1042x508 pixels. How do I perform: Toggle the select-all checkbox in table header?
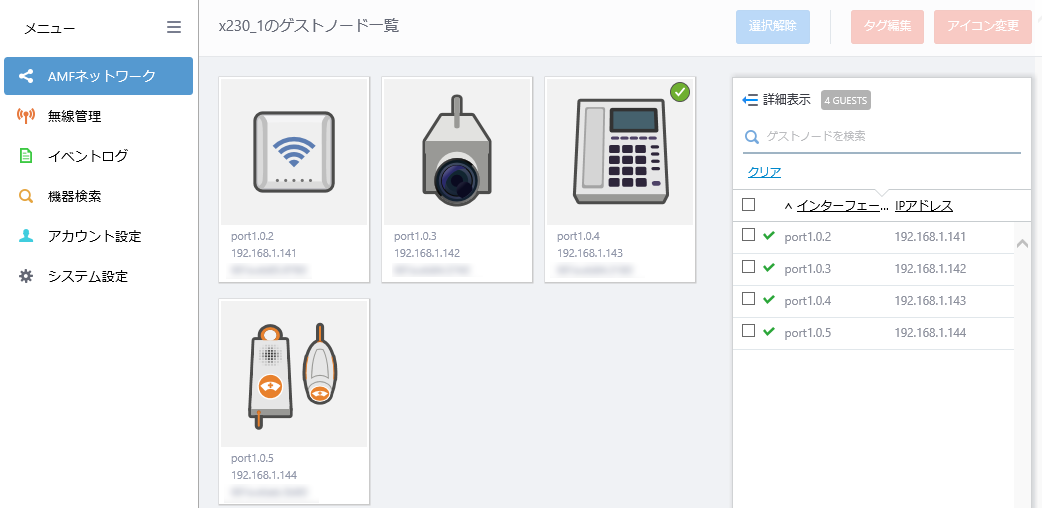[748, 205]
